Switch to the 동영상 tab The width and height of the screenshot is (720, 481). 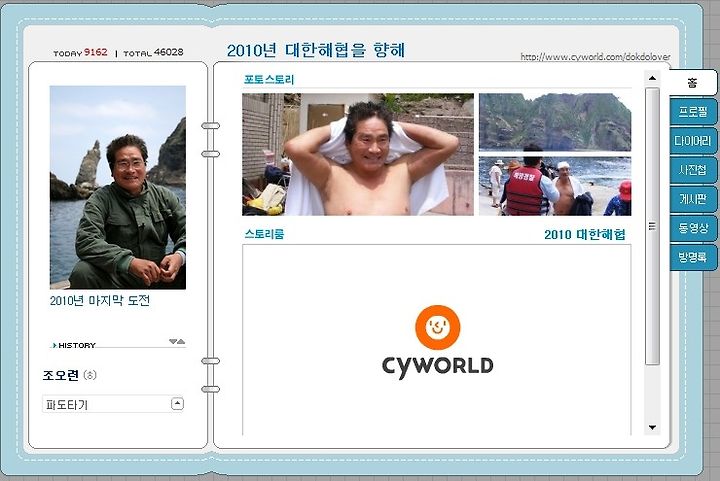tap(693, 228)
